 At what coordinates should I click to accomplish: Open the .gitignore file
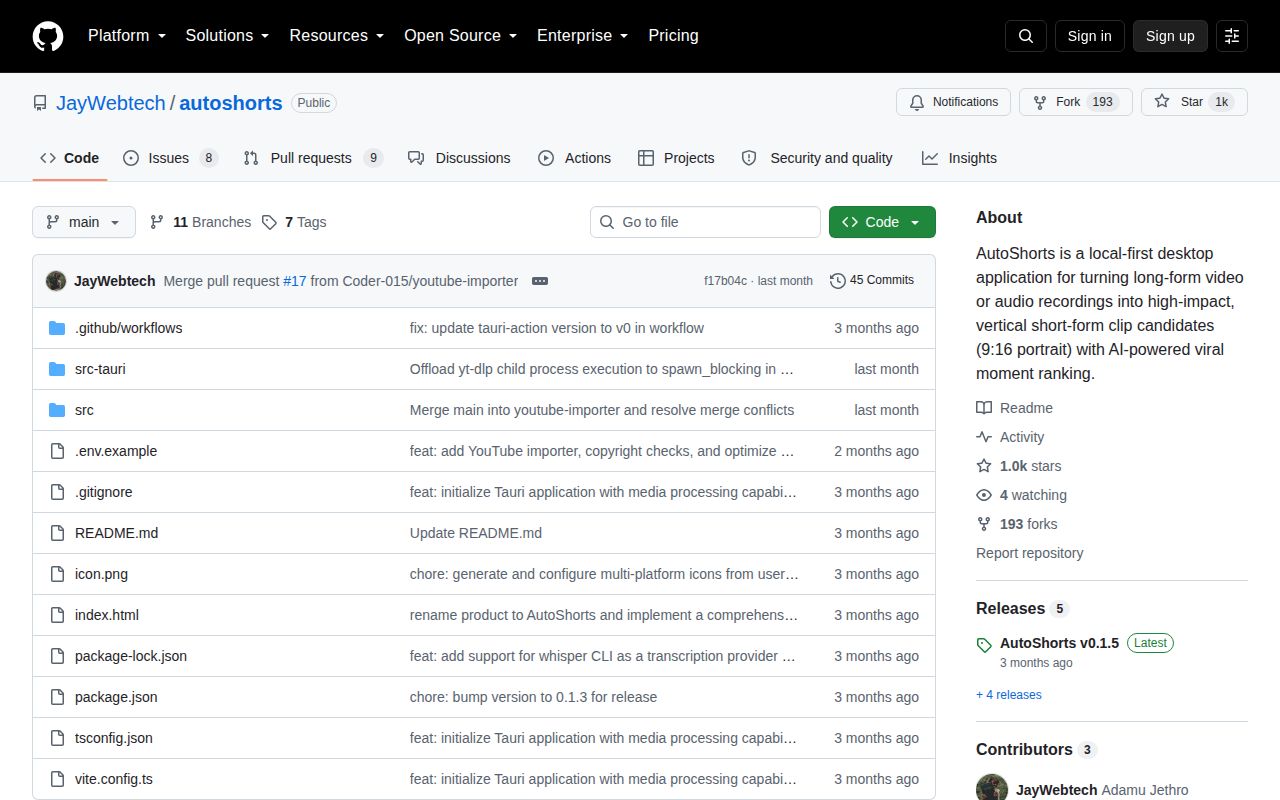(103, 492)
